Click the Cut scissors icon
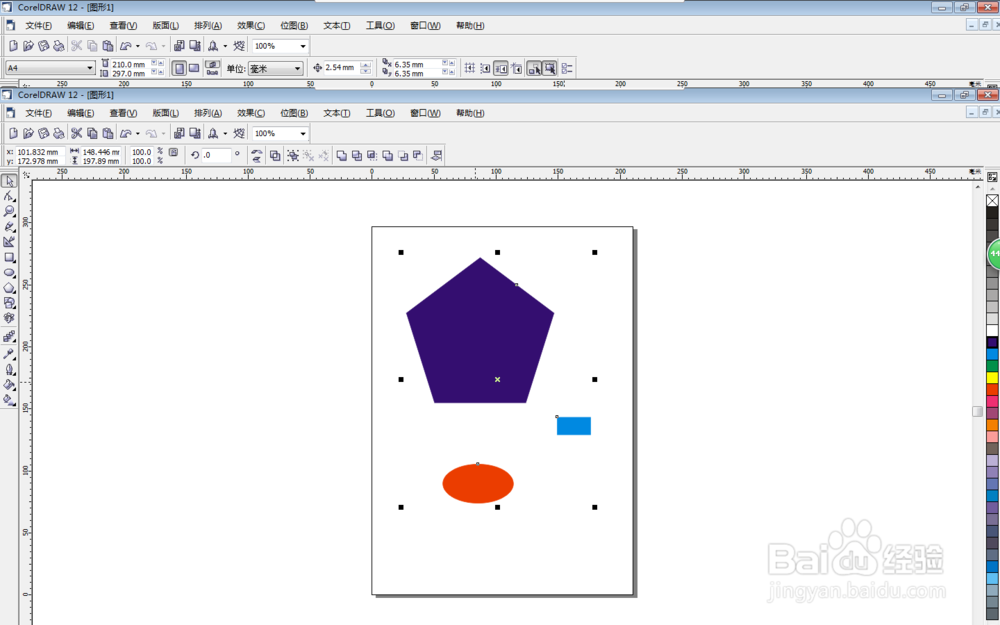Viewport: 1000px width, 625px height. tap(75, 133)
